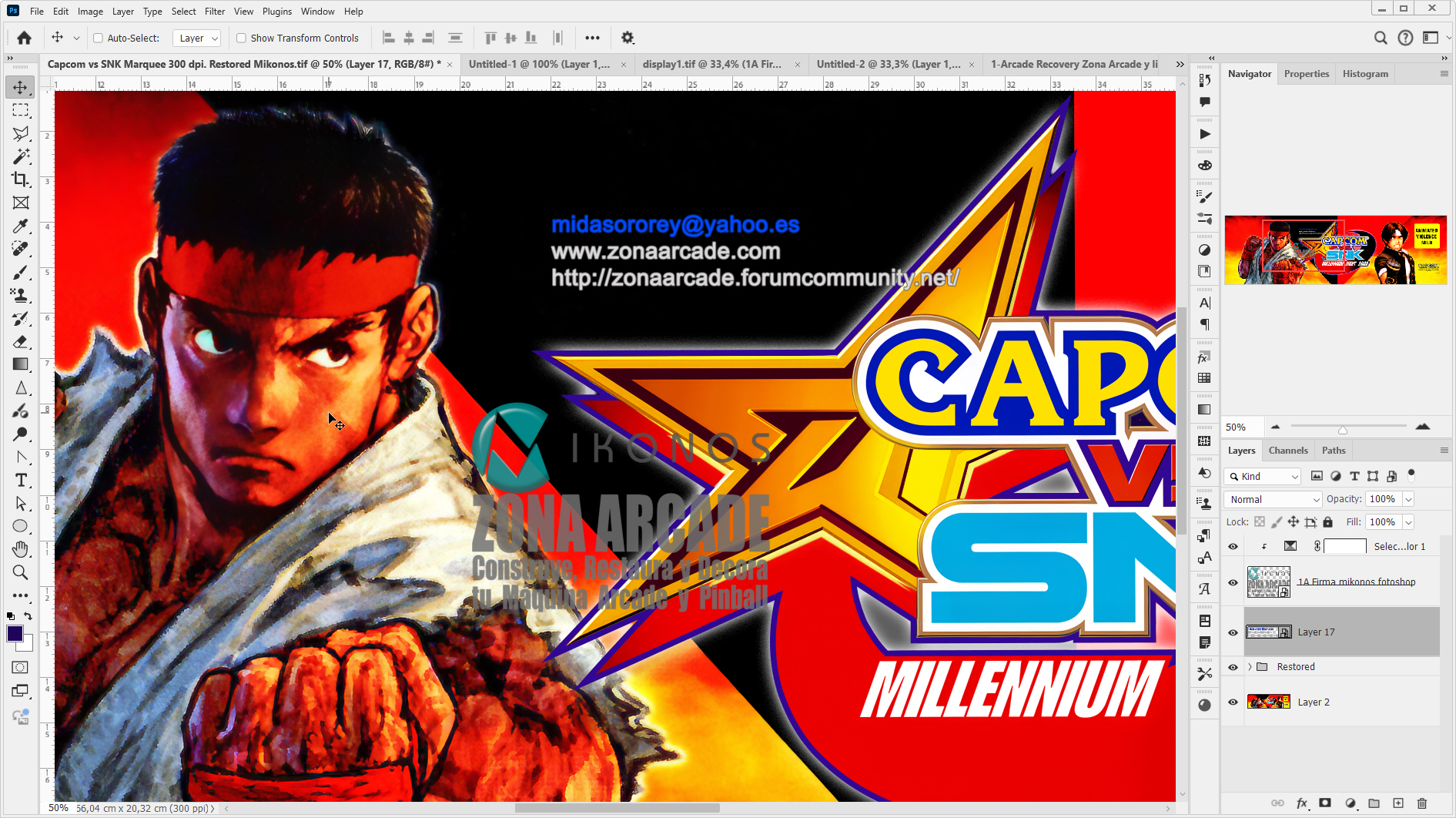
Task: Expand the Restored layer group
Action: (x=1250, y=667)
